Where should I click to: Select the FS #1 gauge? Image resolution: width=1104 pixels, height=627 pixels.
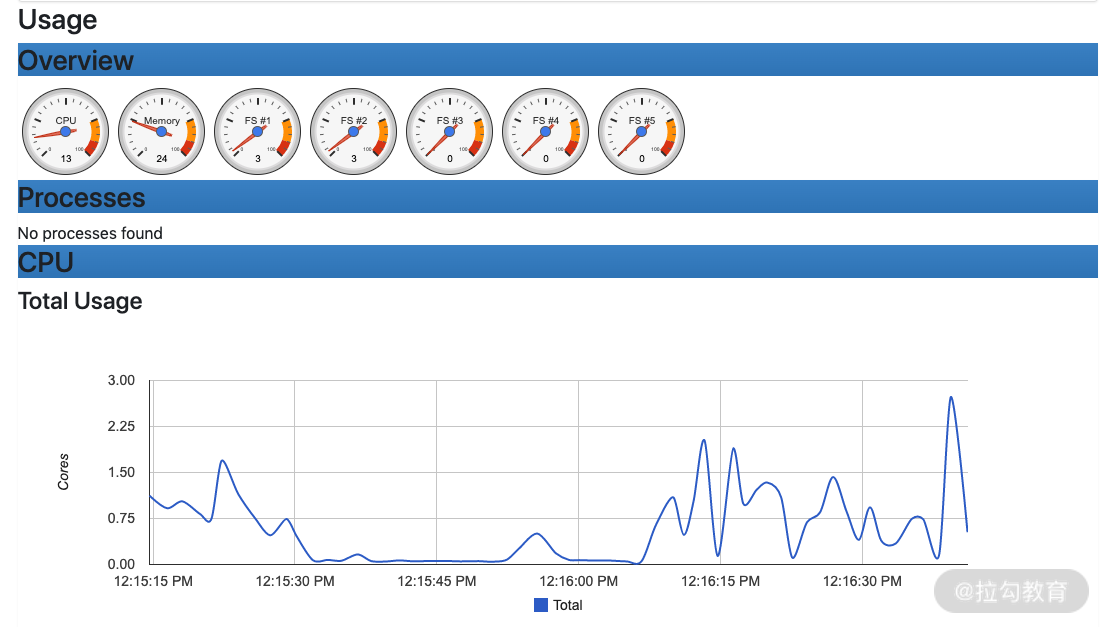[257, 131]
